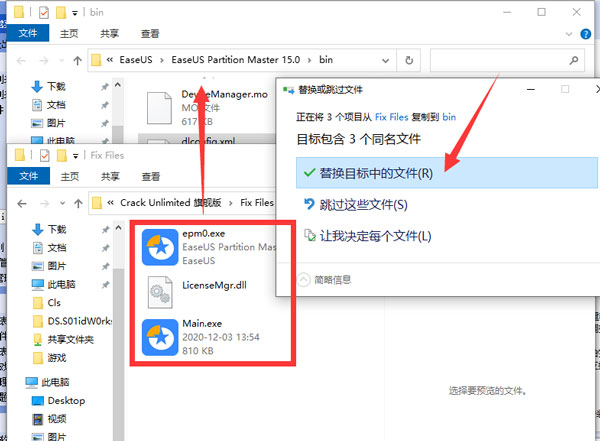Screen dimensions: 600x441
Task: Open Home tab in Fix Files window
Action: pos(70,176)
